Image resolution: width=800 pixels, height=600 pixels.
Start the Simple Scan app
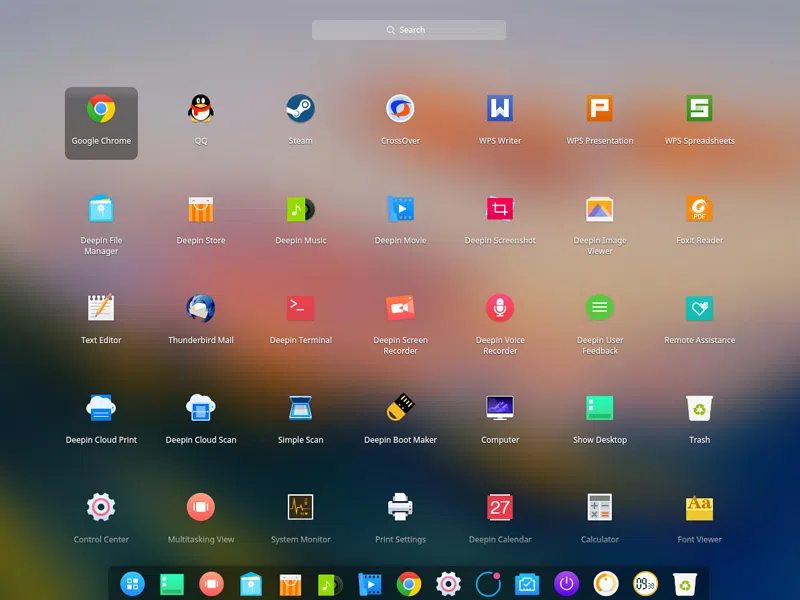pos(301,408)
